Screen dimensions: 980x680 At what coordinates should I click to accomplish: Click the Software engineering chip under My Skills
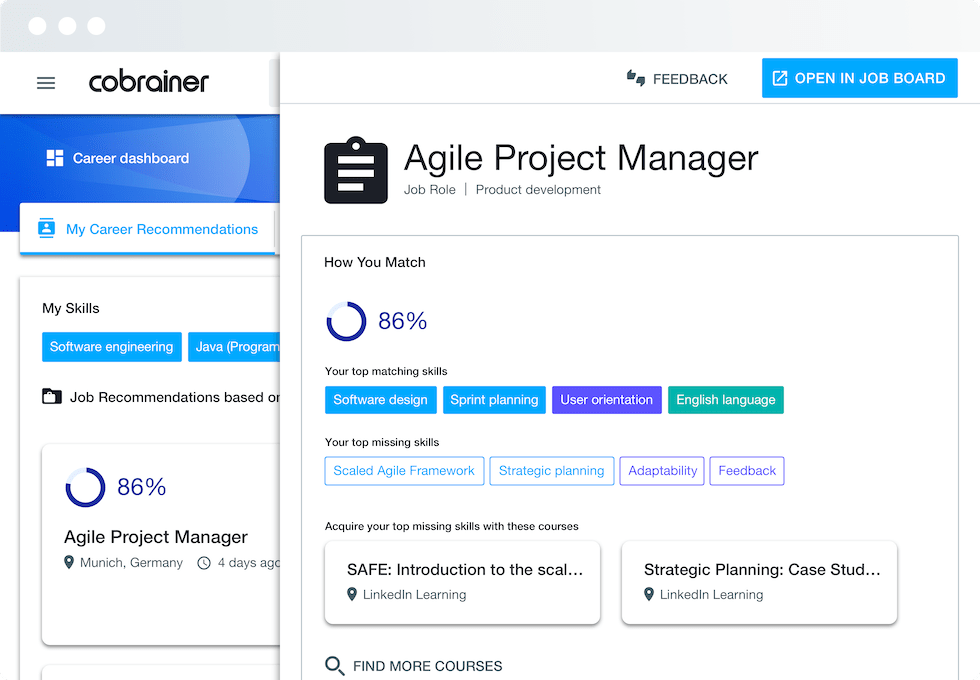point(111,346)
